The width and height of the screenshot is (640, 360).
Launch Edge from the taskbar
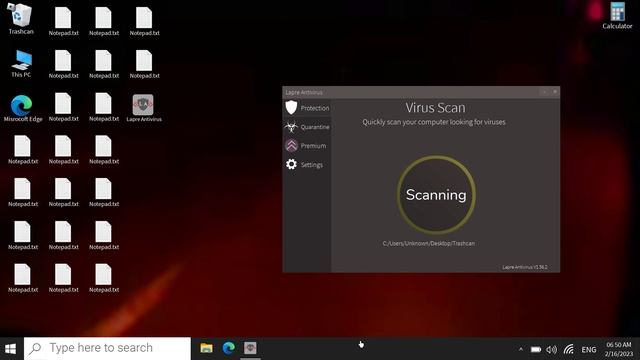pyautogui.click(x=229, y=348)
